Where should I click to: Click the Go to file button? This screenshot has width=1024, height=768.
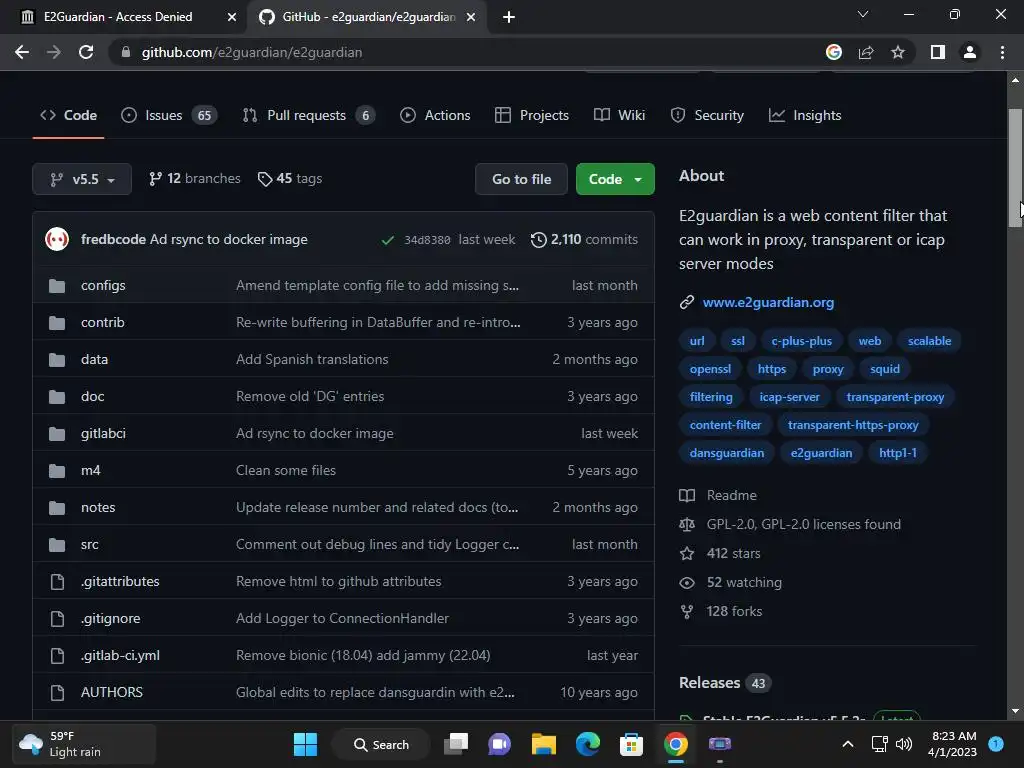coord(522,179)
